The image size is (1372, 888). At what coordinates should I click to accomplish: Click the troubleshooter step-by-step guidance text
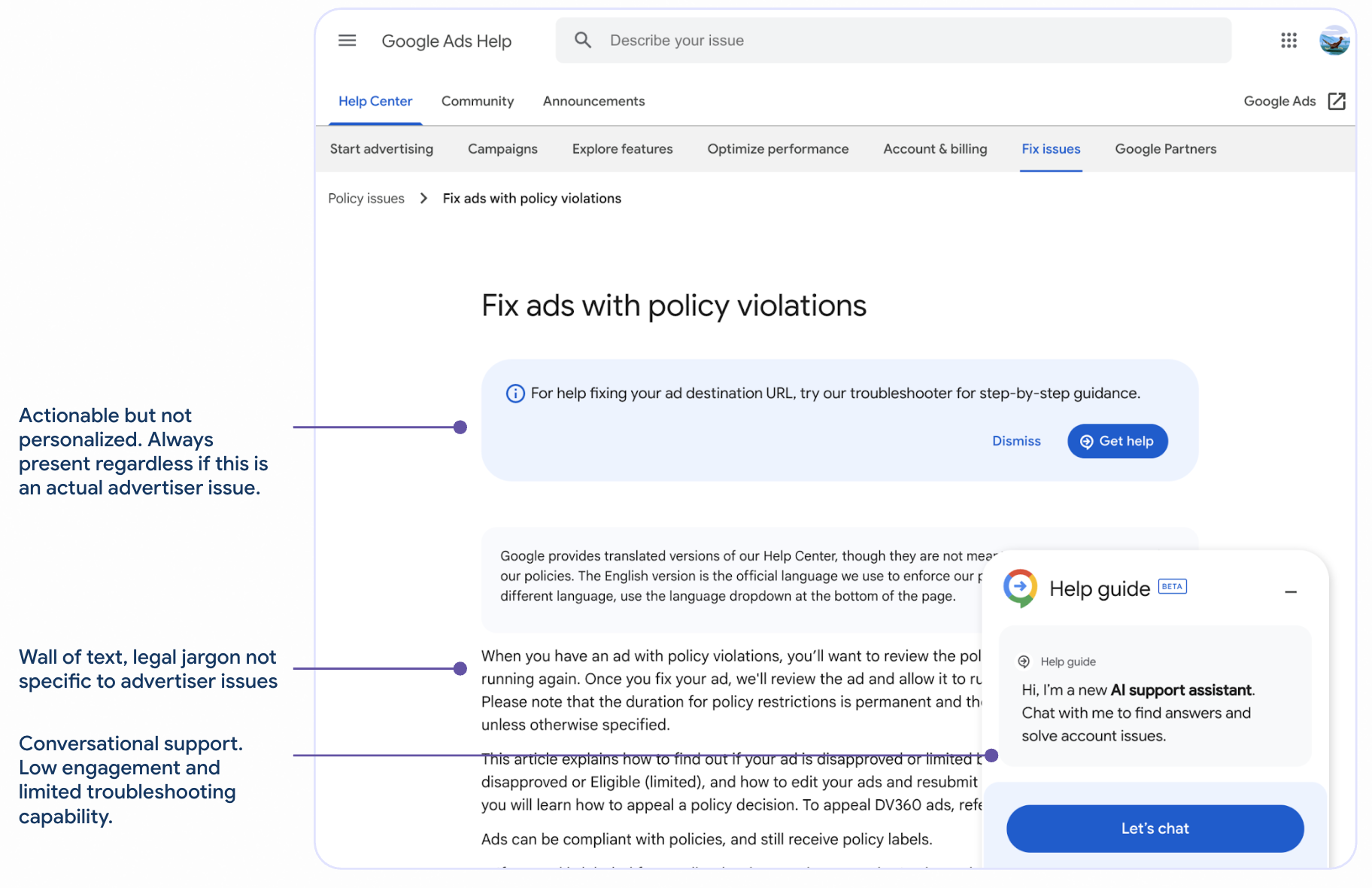[836, 394]
